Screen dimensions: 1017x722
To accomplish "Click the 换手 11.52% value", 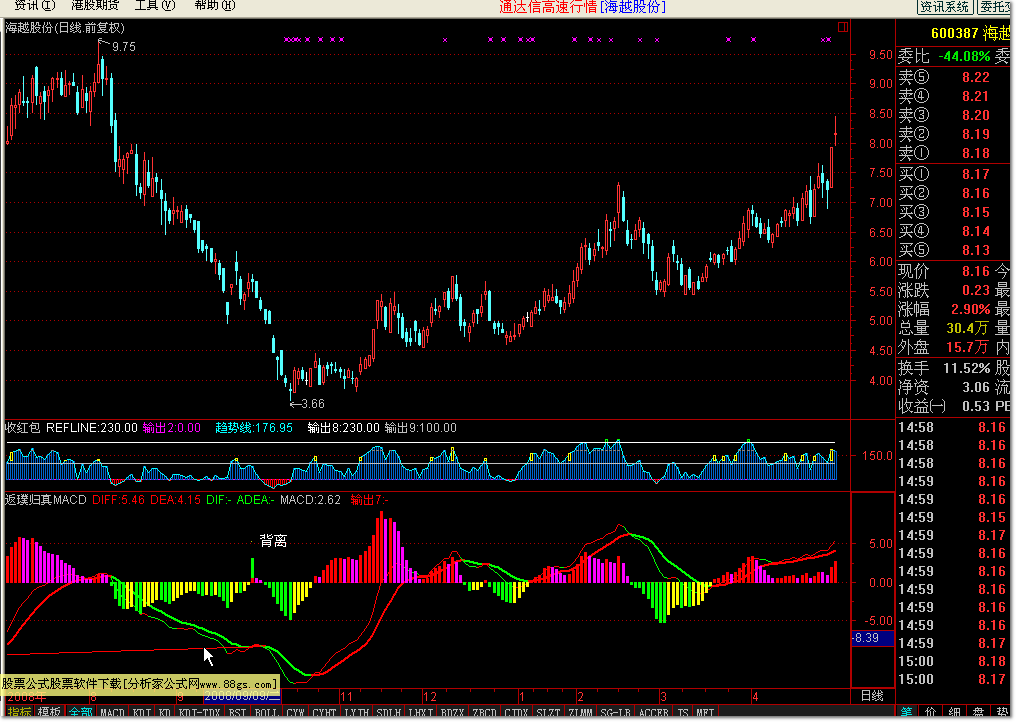I will tap(966, 368).
